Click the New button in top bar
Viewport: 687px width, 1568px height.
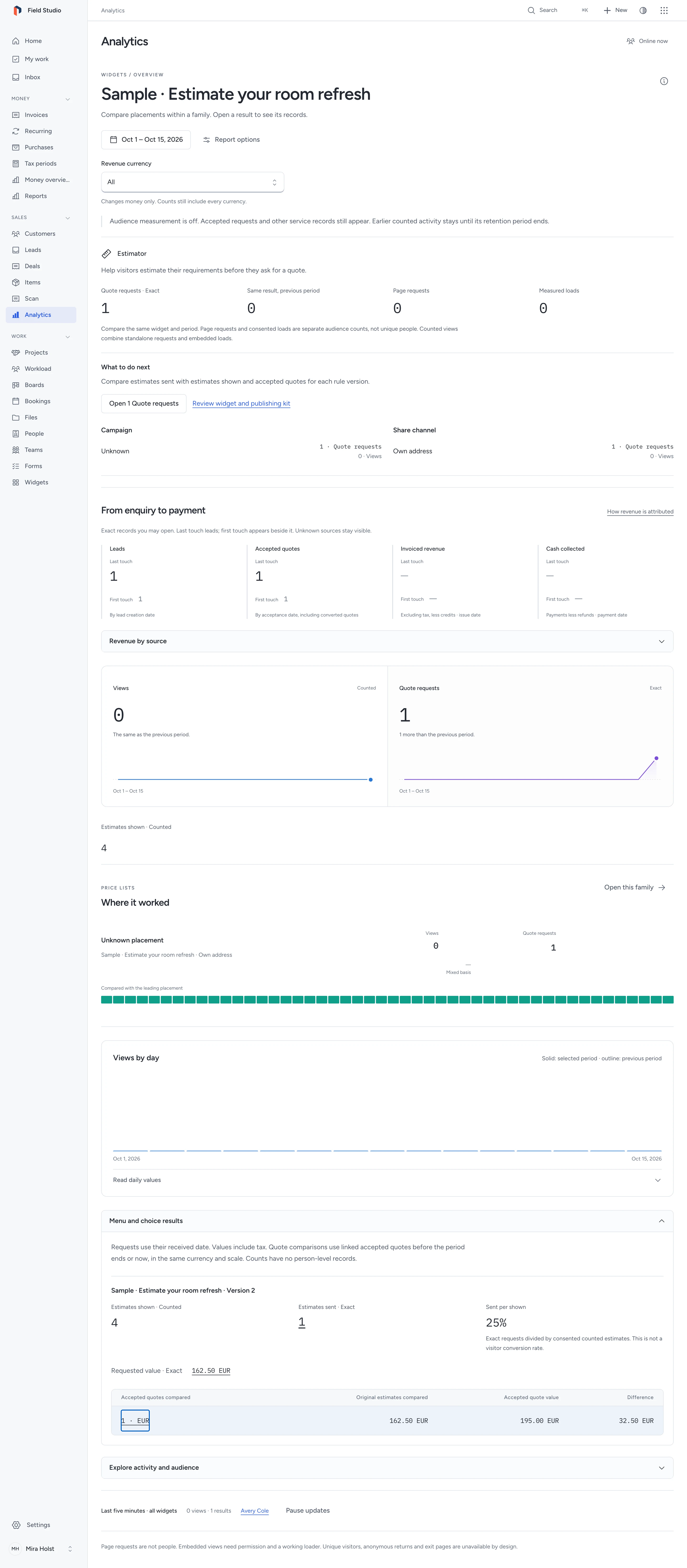(x=615, y=10)
